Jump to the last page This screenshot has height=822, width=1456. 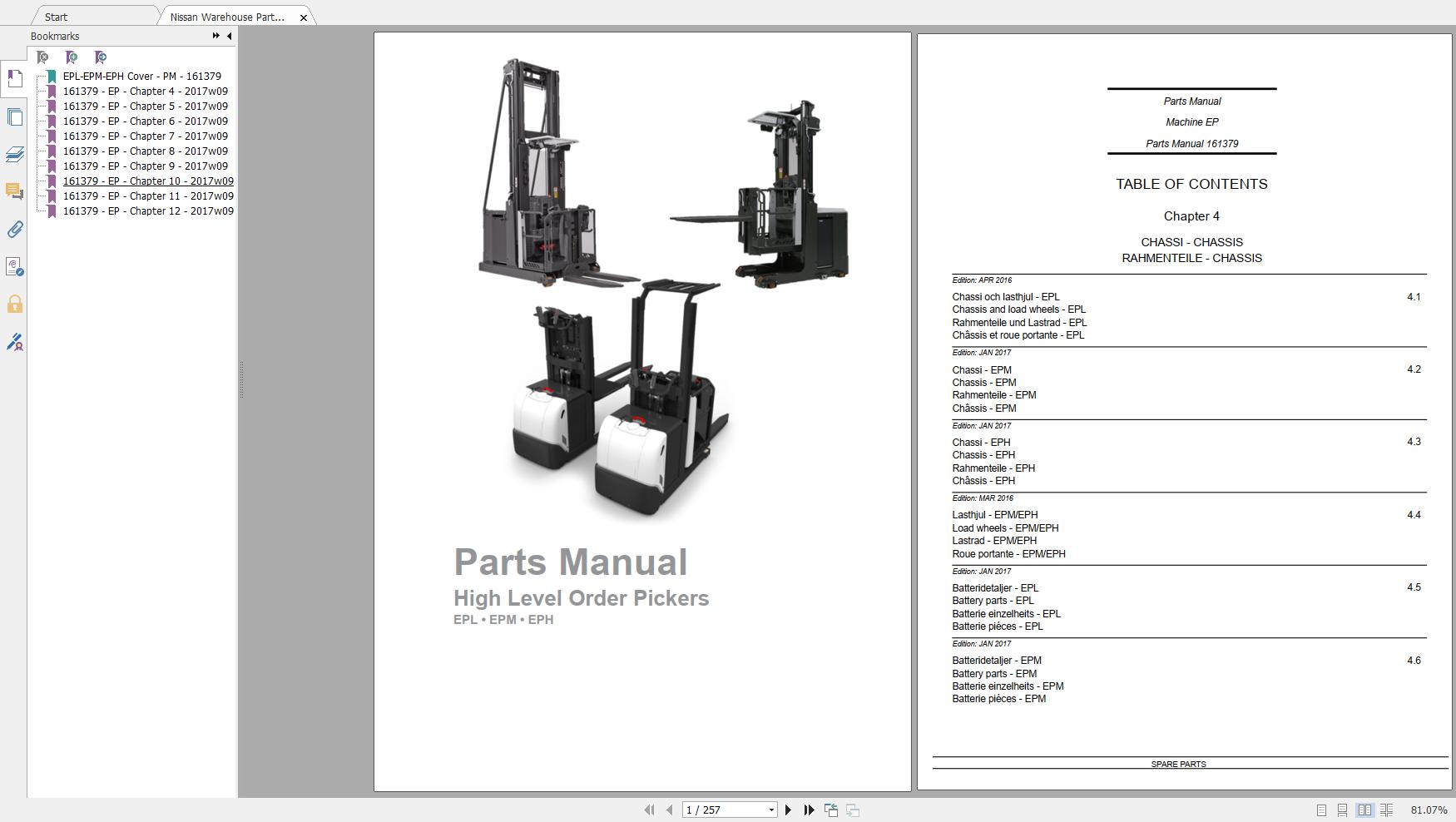tap(809, 810)
